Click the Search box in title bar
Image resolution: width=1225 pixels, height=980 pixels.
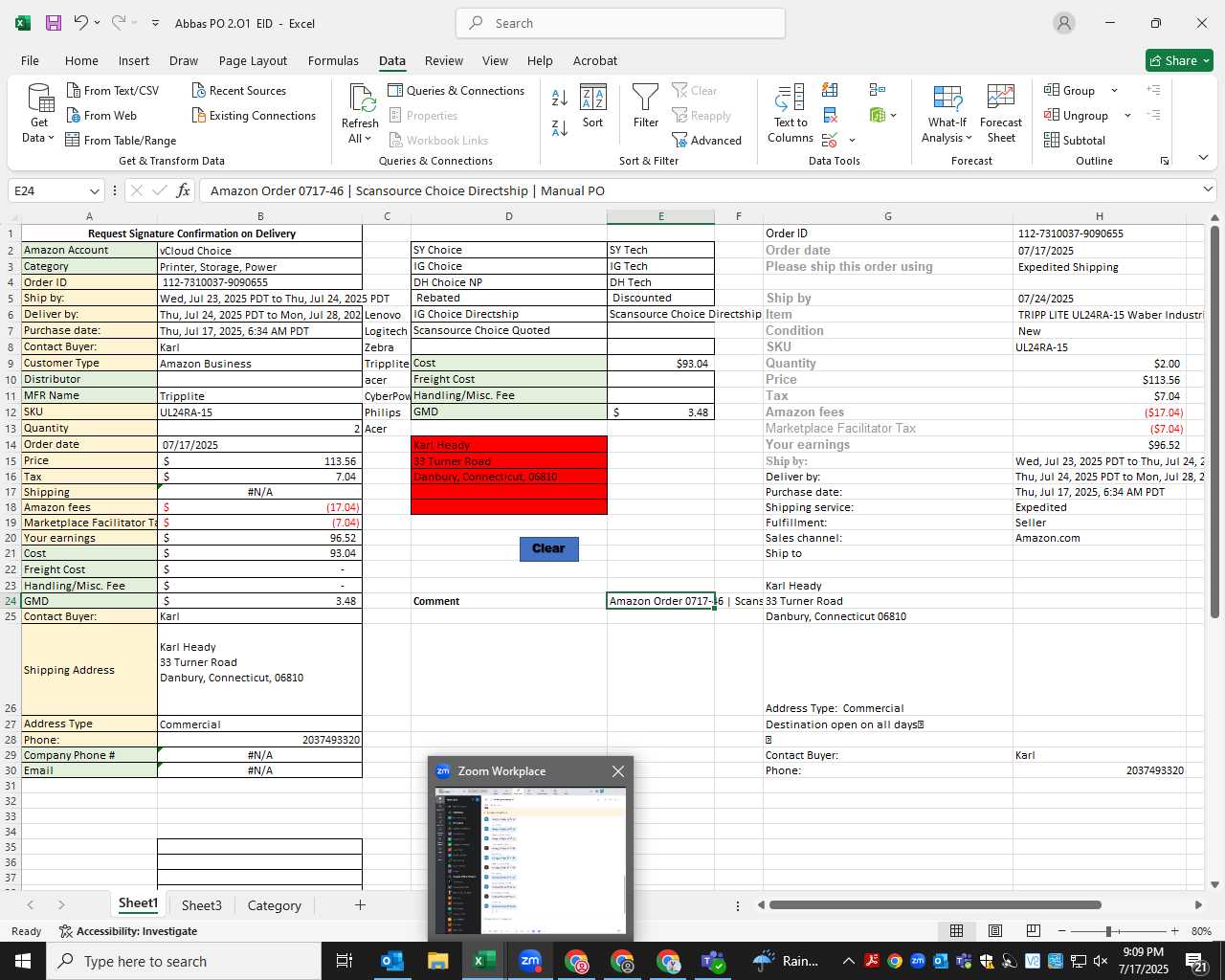pyautogui.click(x=620, y=23)
